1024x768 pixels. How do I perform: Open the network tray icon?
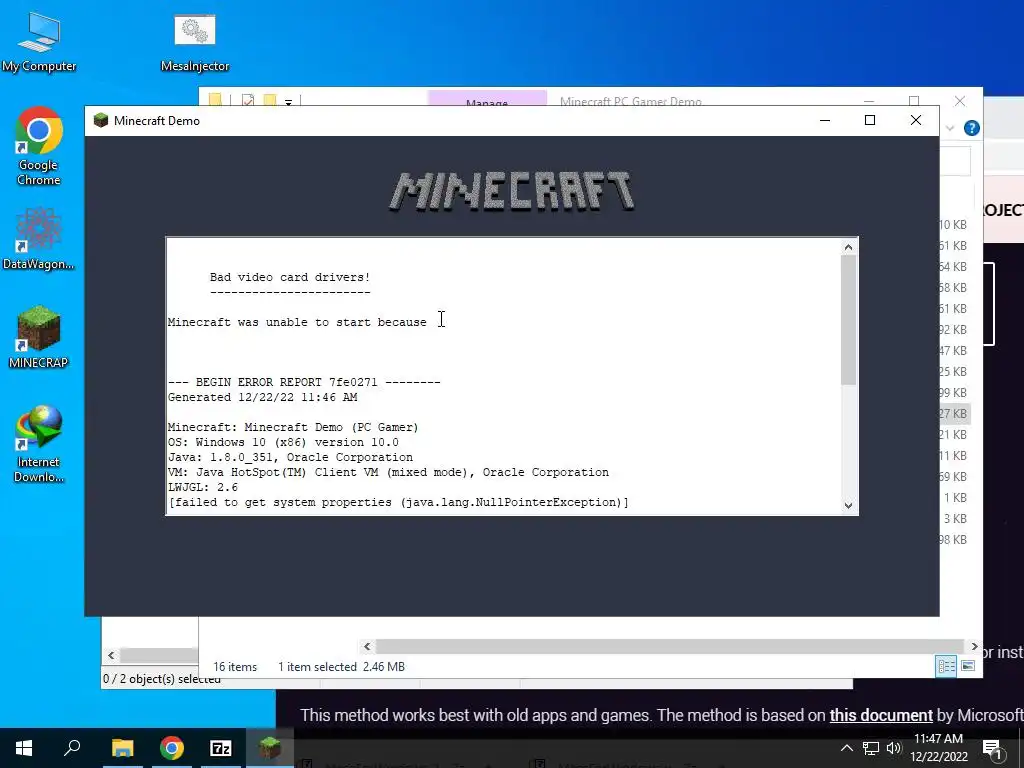871,748
